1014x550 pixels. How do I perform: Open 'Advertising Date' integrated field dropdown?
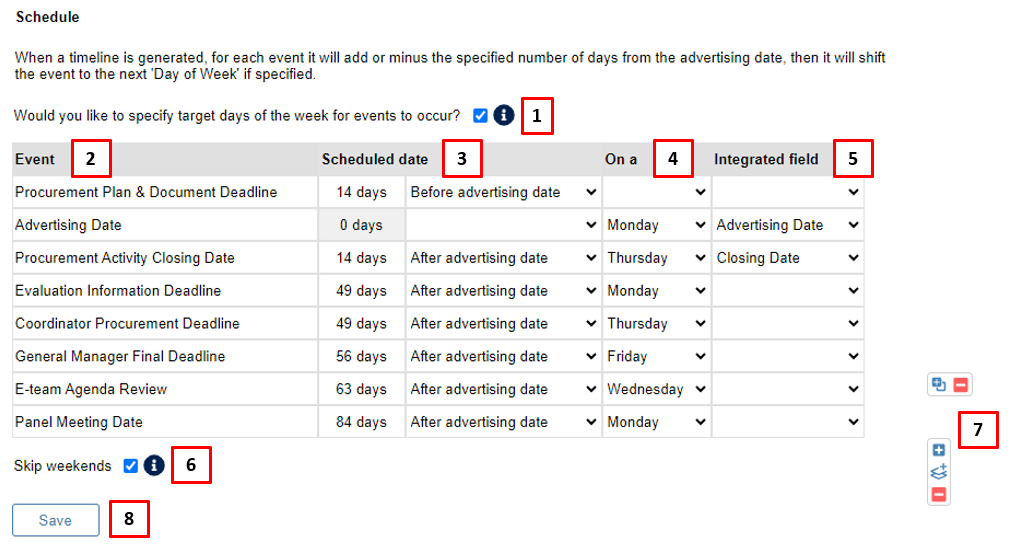click(788, 225)
